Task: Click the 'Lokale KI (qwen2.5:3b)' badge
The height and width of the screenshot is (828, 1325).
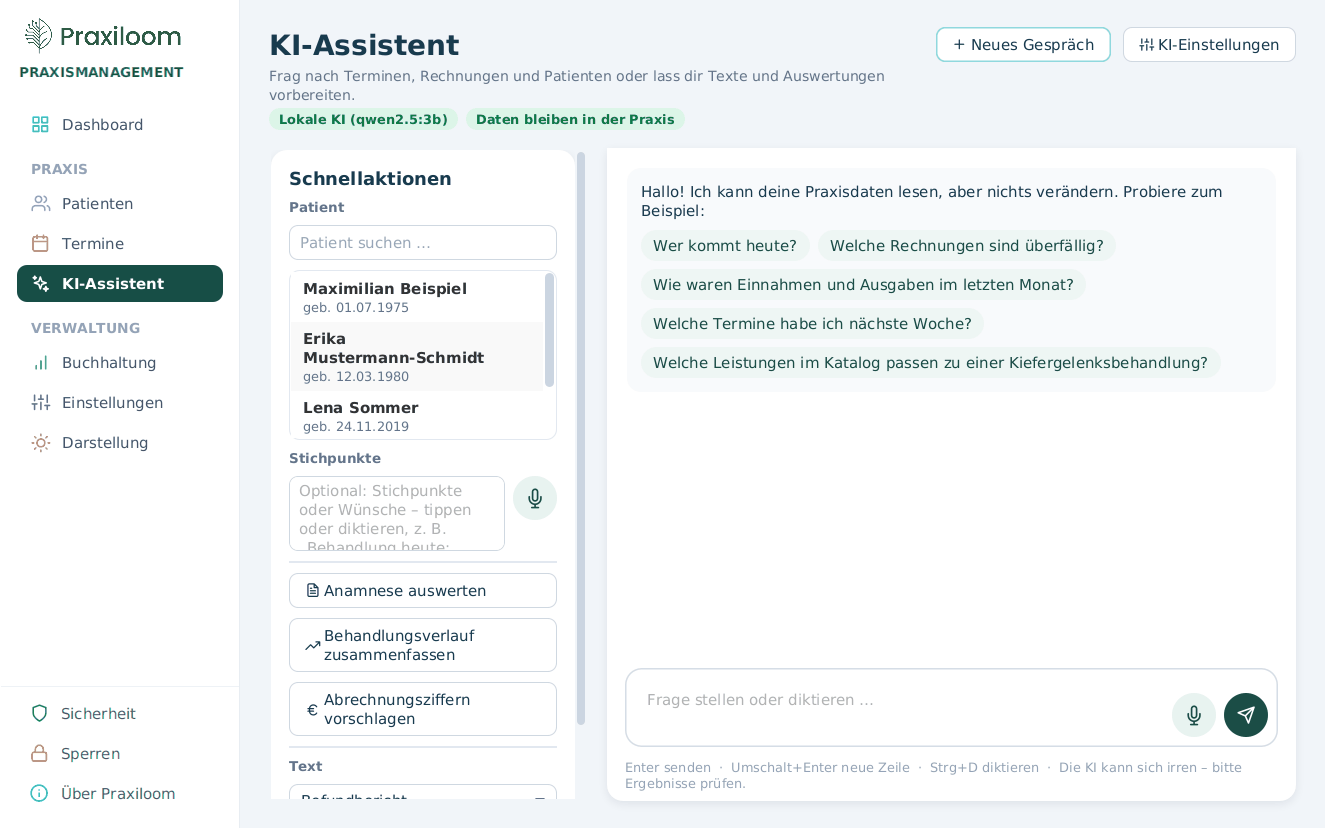Action: (x=363, y=119)
